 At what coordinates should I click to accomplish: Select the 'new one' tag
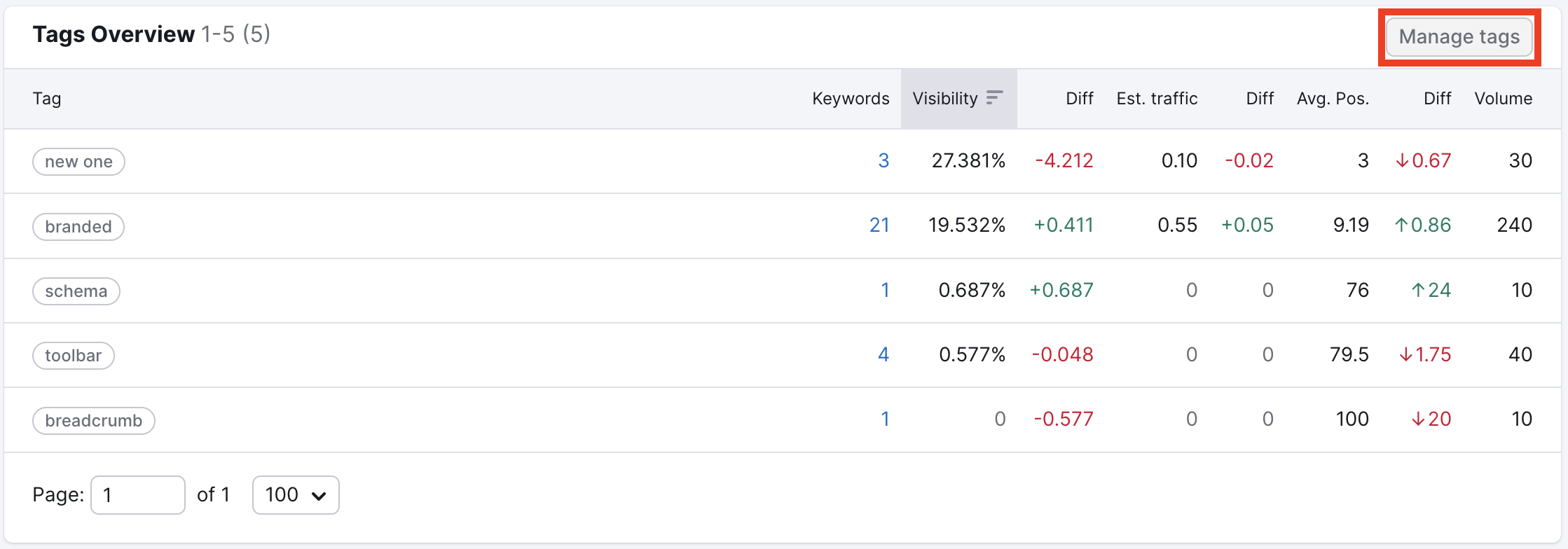click(78, 162)
